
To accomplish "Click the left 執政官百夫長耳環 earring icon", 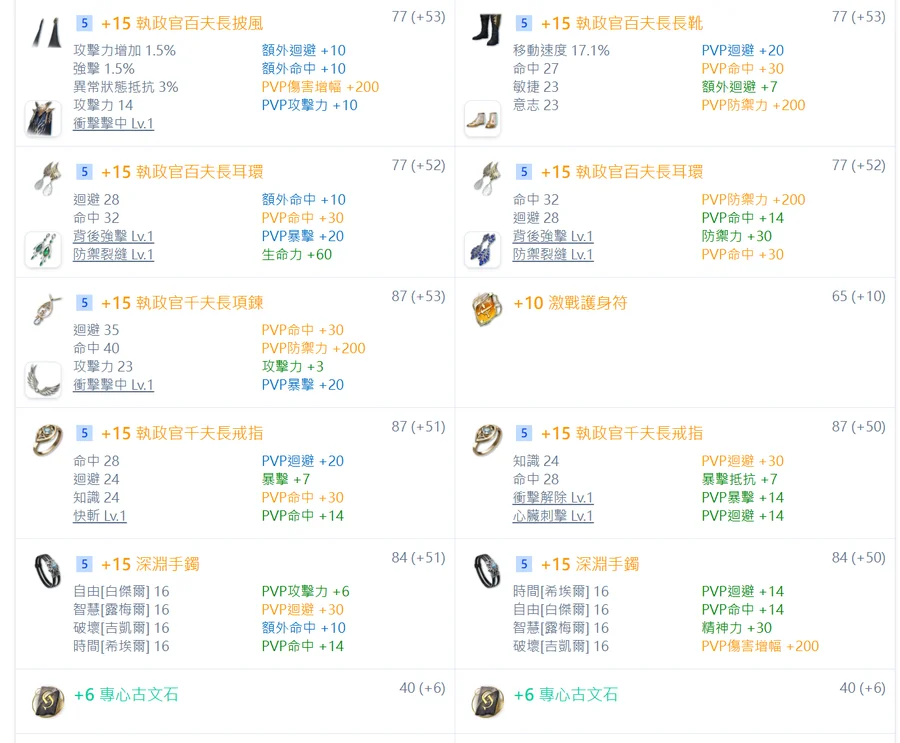I will [43, 181].
